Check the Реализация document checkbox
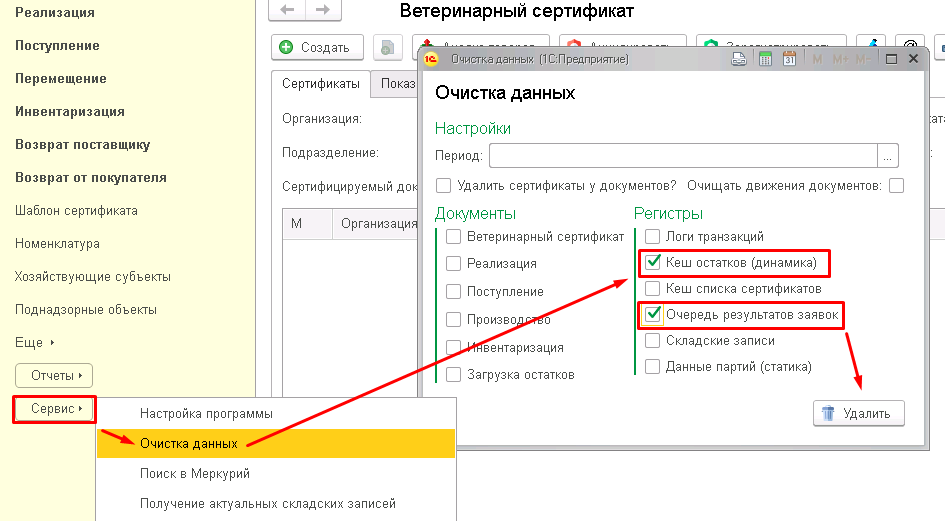 point(453,264)
